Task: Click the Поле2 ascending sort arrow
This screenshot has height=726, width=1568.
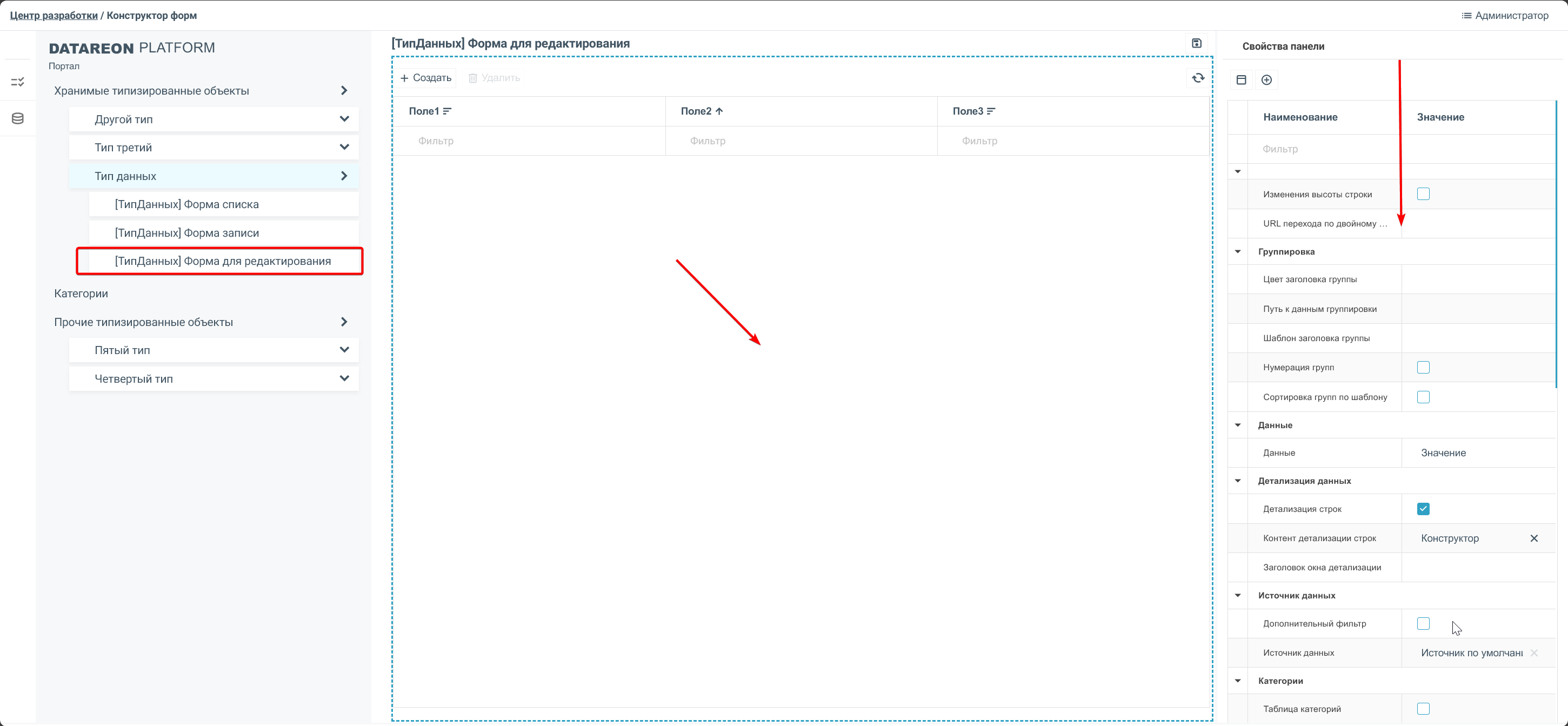Action: pyautogui.click(x=719, y=111)
